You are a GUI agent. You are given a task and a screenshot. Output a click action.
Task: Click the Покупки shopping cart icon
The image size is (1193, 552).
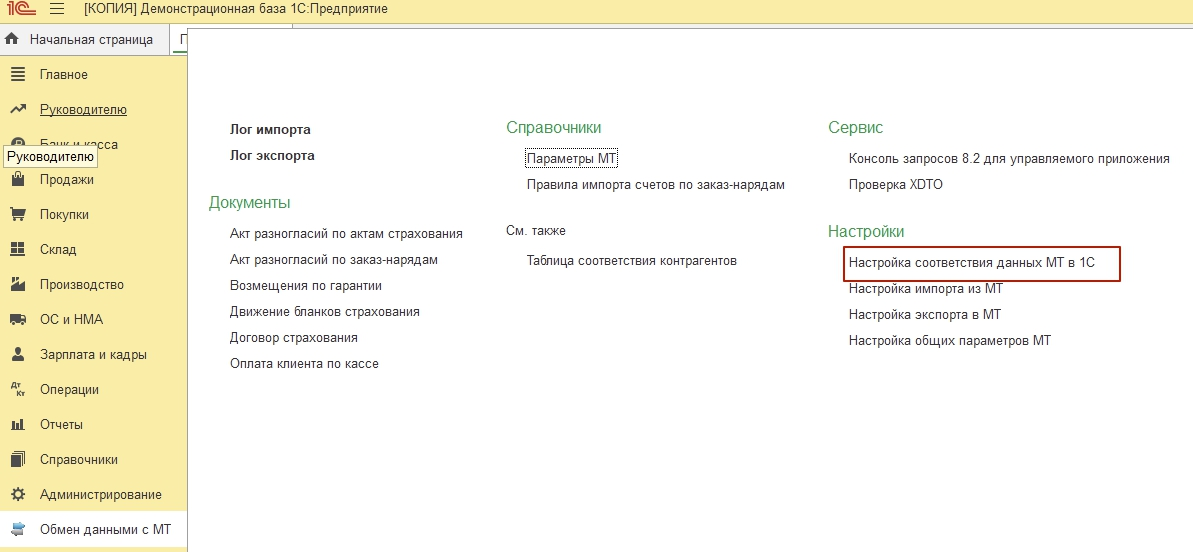coord(17,215)
